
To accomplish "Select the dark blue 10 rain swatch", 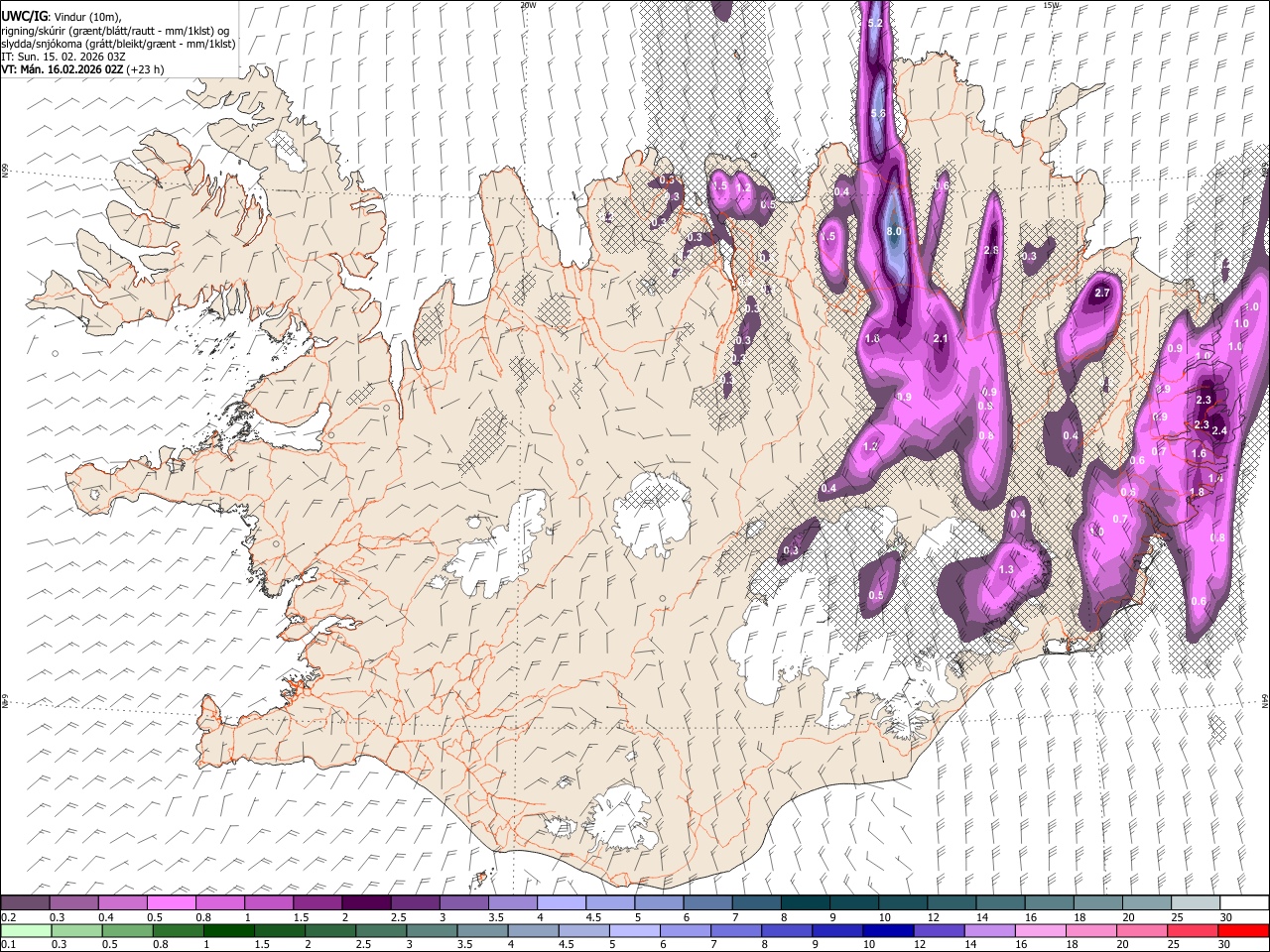I will point(887,930).
